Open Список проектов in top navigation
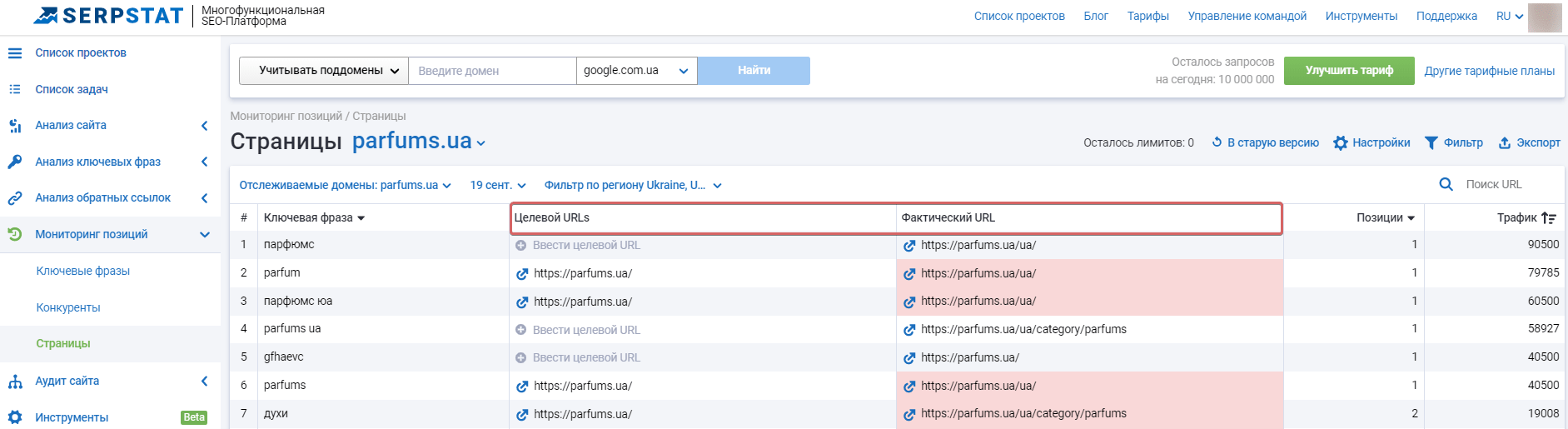Image resolution: width=1568 pixels, height=429 pixels. tap(1019, 16)
